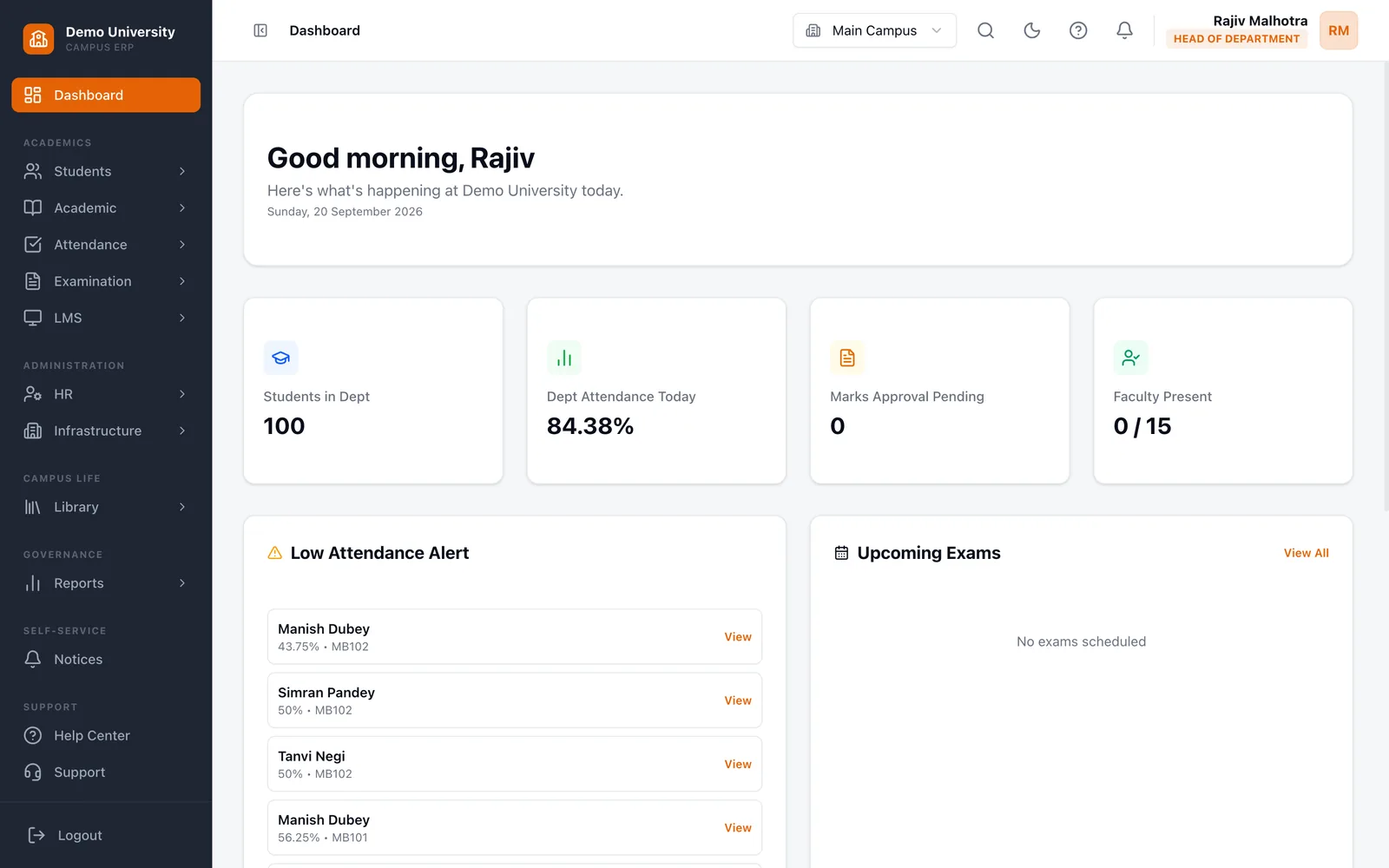The image size is (1389, 868).
Task: Click the Demo University logo icon
Action: [x=38, y=38]
